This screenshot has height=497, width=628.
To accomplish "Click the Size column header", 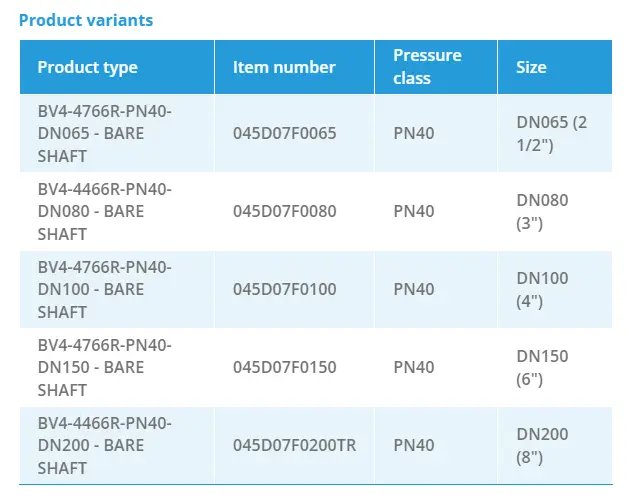I will pyautogui.click(x=531, y=67).
